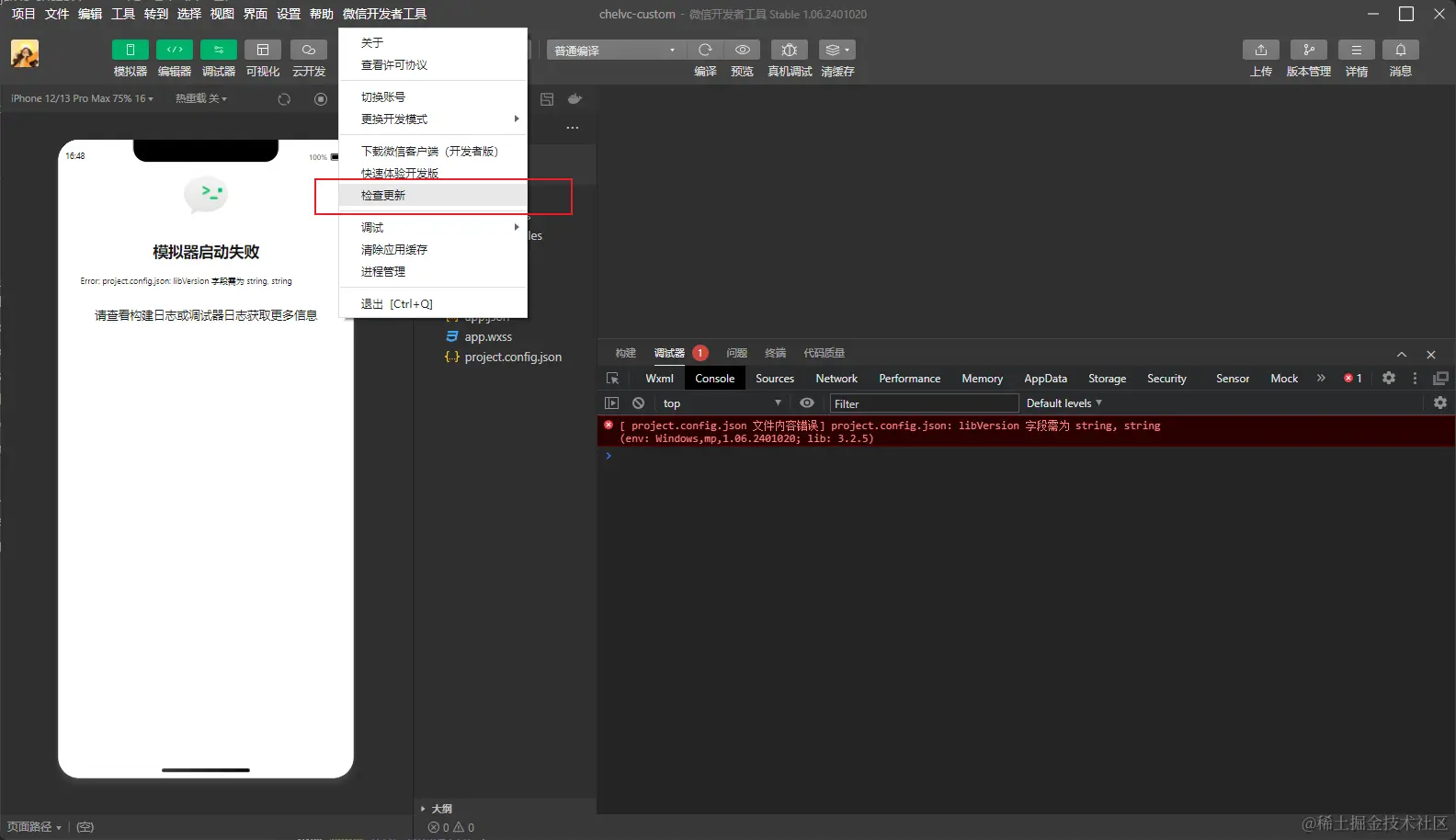Show more devtools tabs chevron
The width and height of the screenshot is (1456, 840).
point(1321,378)
